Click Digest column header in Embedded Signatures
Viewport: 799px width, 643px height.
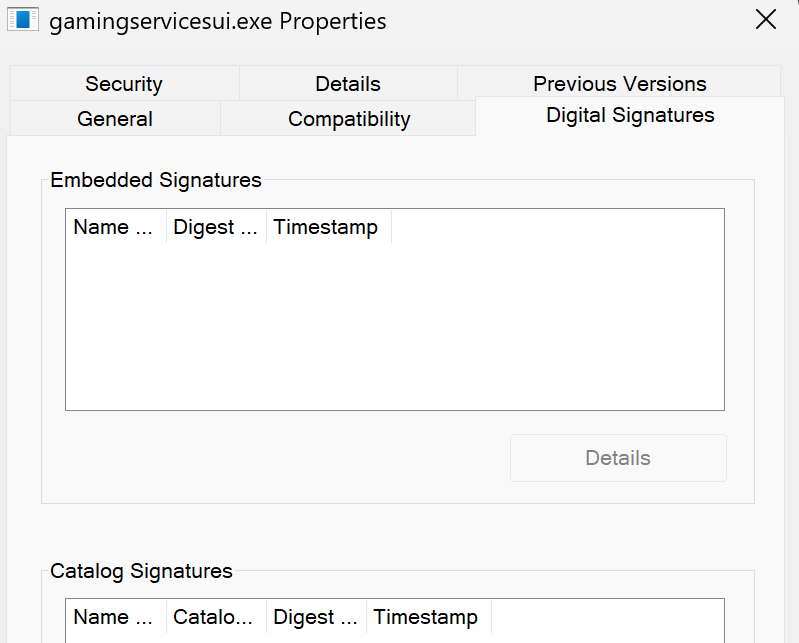point(216,227)
